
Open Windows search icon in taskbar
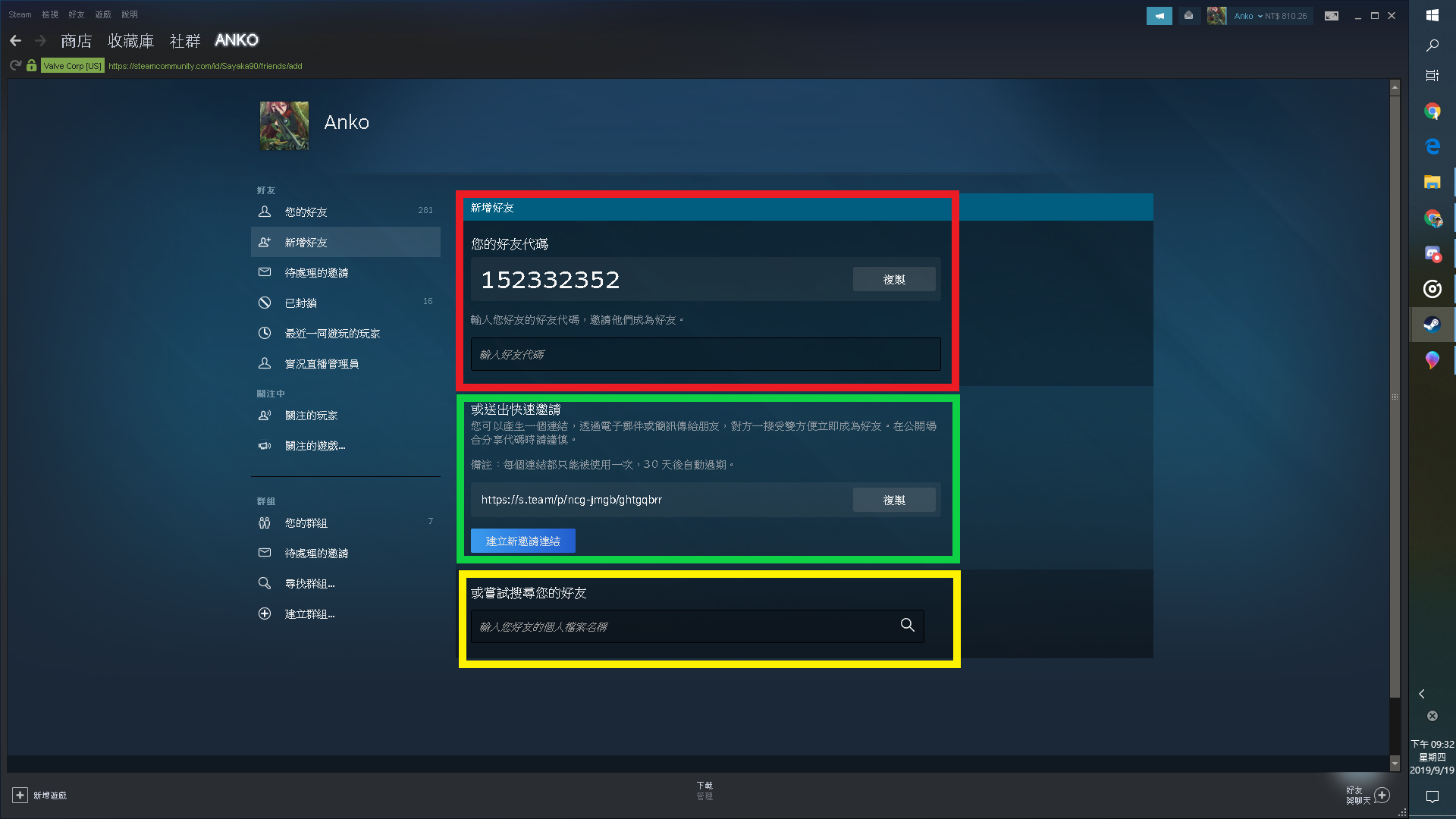pyautogui.click(x=1432, y=45)
